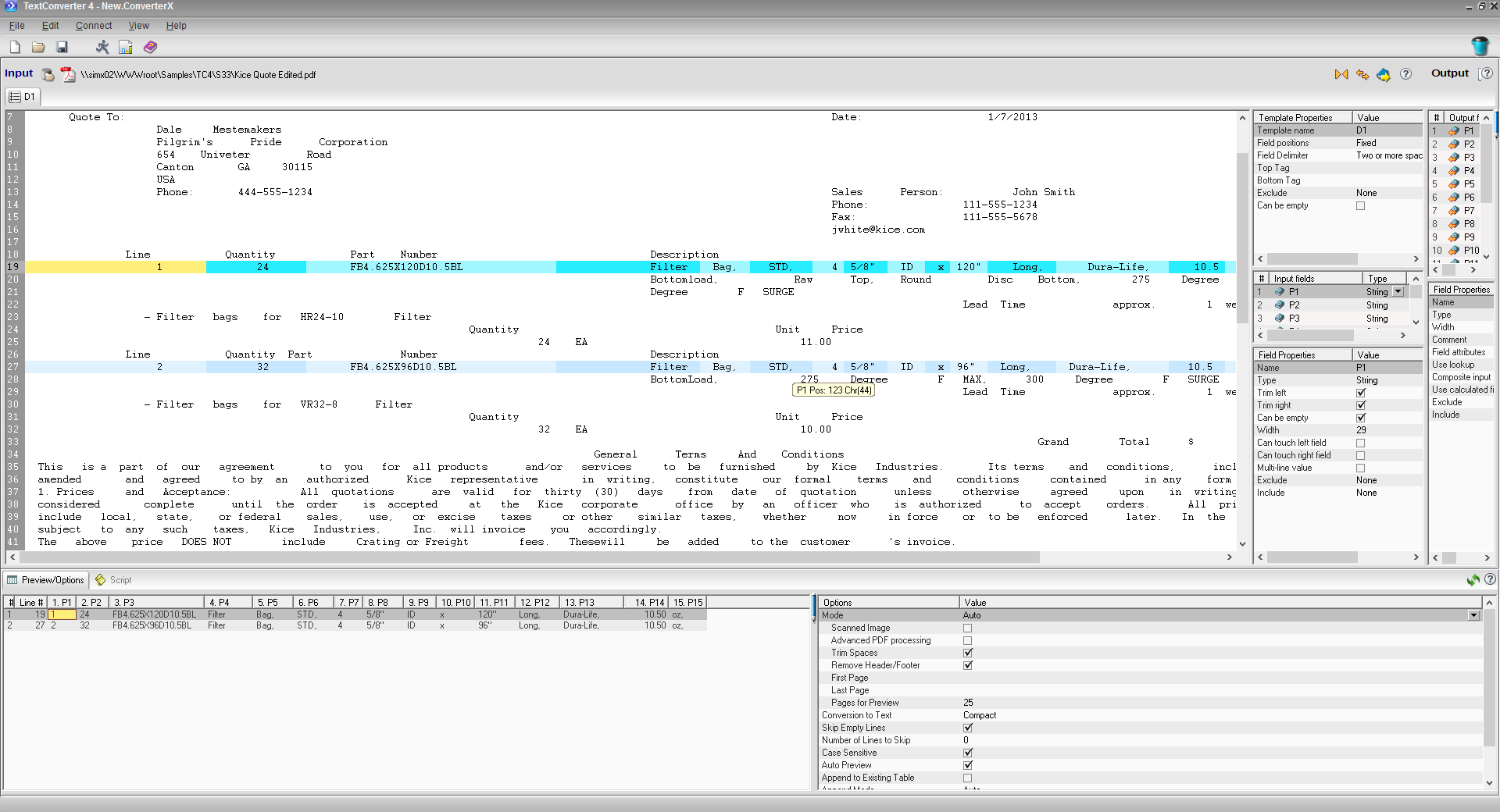
Task: Enable Multi-line value checkbox
Action: coord(1360,468)
